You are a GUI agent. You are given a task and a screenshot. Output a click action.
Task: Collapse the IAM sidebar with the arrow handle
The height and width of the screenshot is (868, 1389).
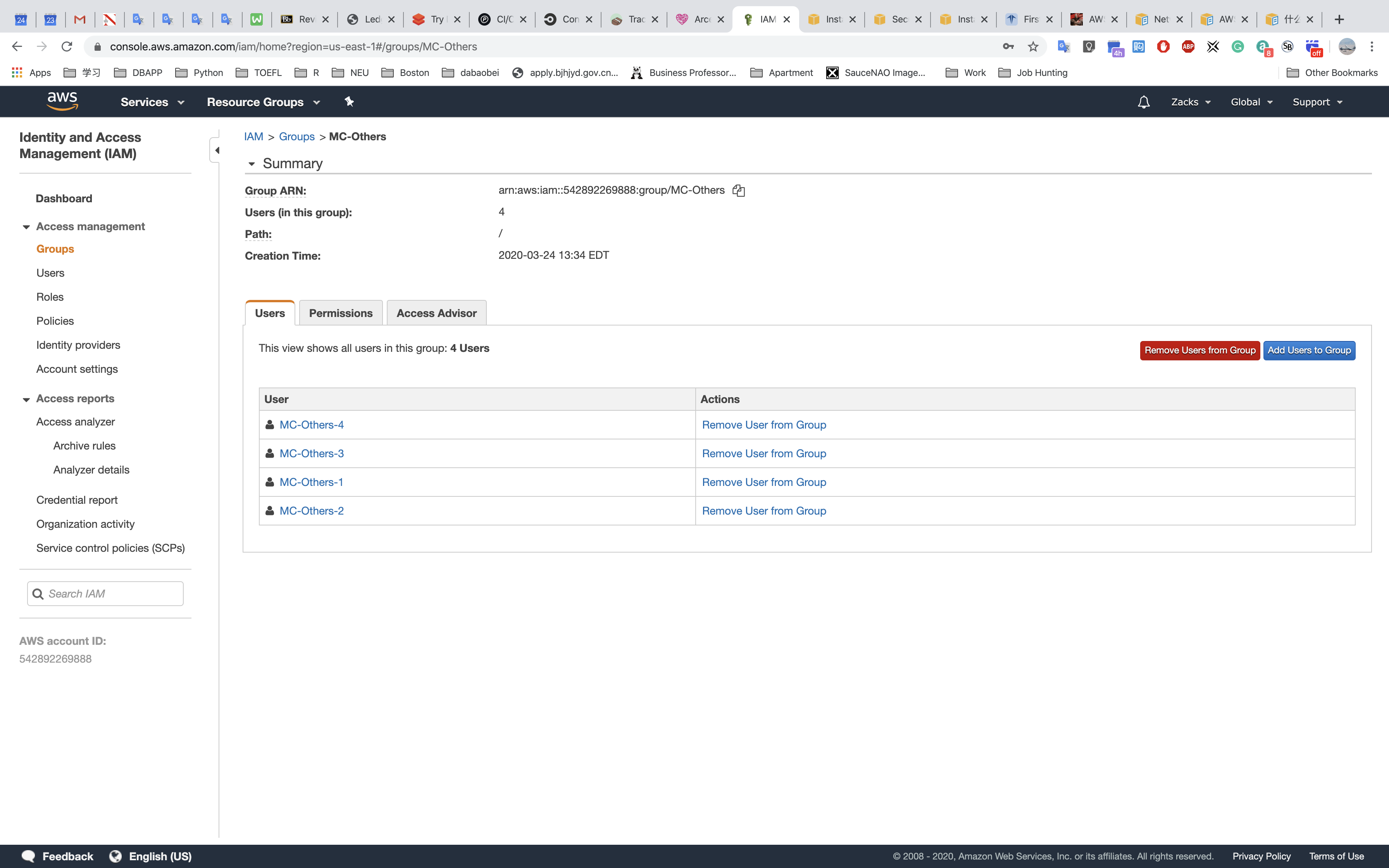(216, 150)
